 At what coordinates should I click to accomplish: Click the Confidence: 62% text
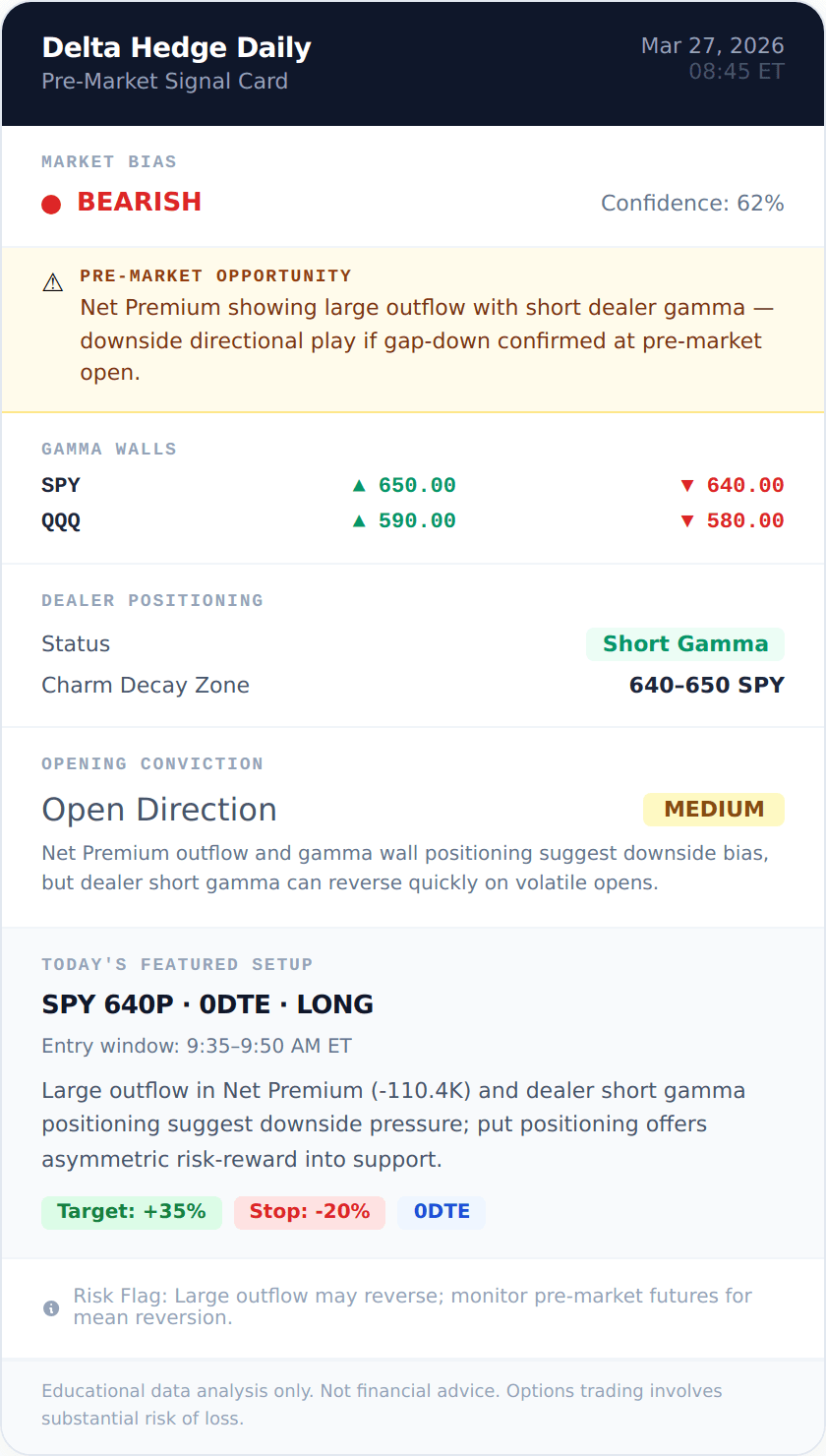(692, 204)
